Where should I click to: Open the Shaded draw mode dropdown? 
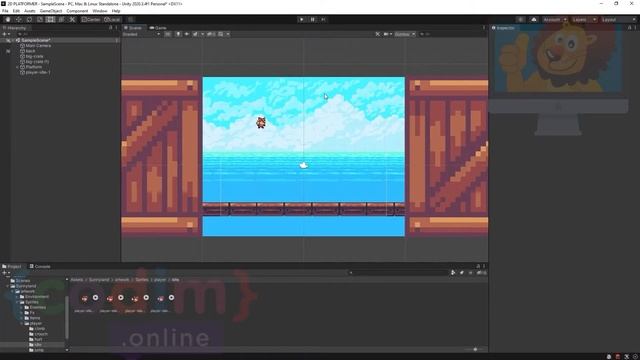(x=141, y=34)
